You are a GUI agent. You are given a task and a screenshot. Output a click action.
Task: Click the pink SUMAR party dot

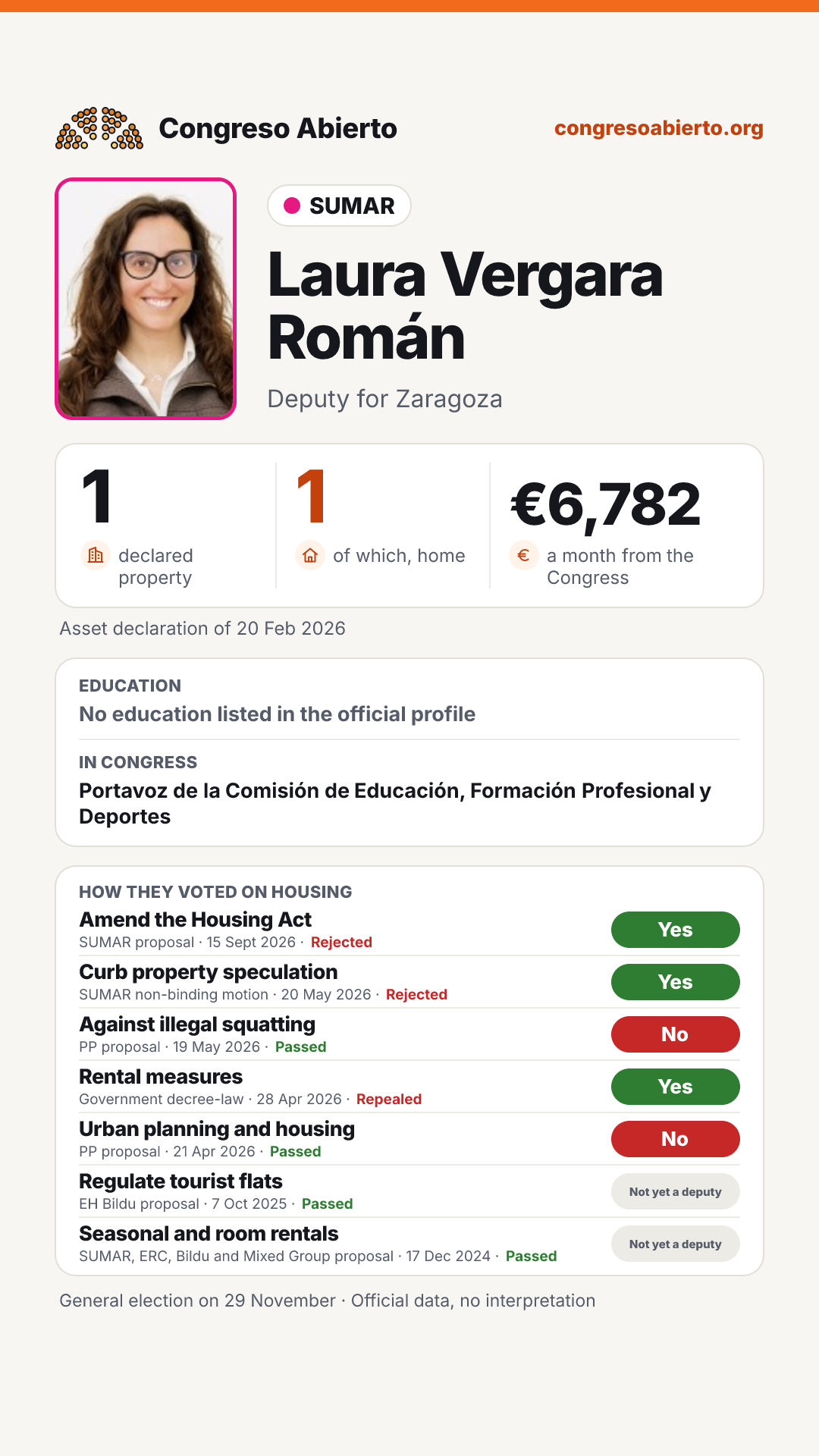[x=292, y=206]
